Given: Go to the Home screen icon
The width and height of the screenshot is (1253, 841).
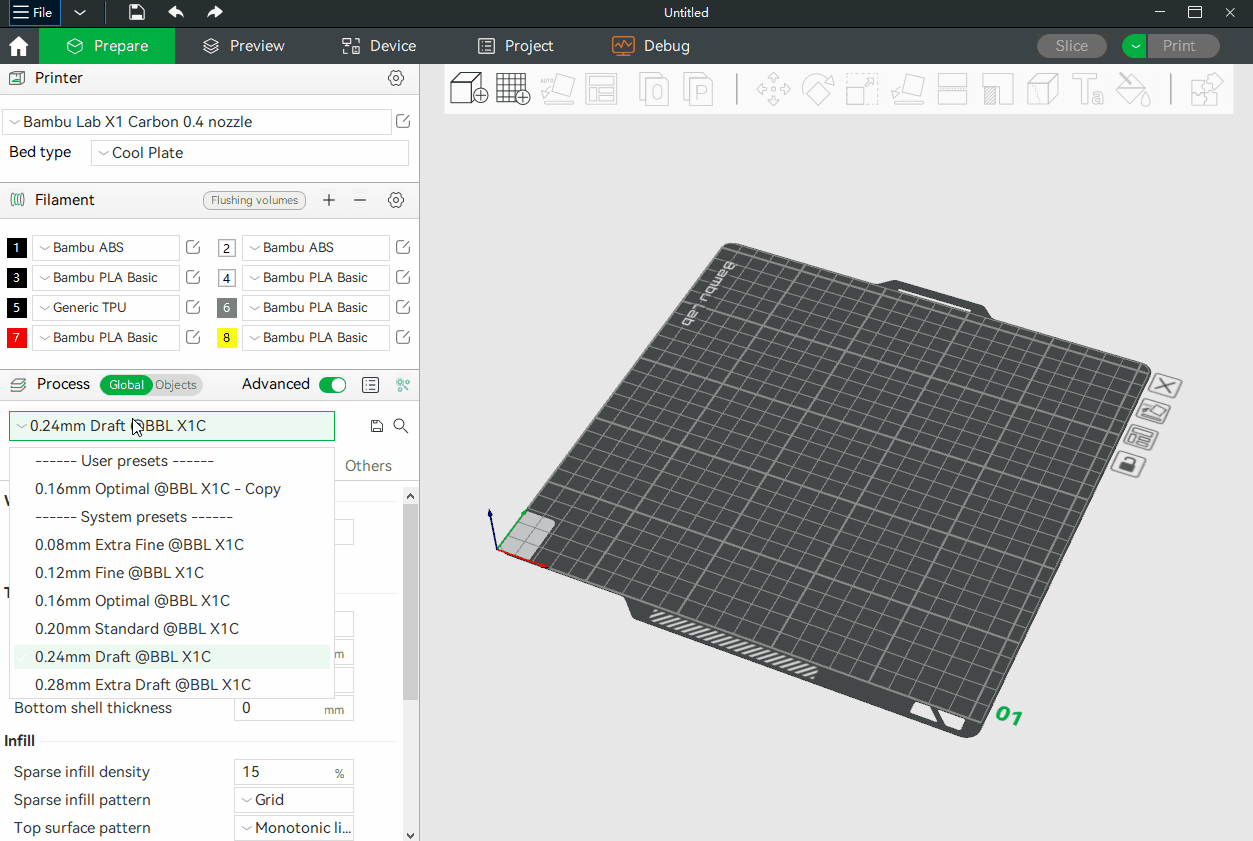Looking at the screenshot, I should pyautogui.click(x=18, y=46).
